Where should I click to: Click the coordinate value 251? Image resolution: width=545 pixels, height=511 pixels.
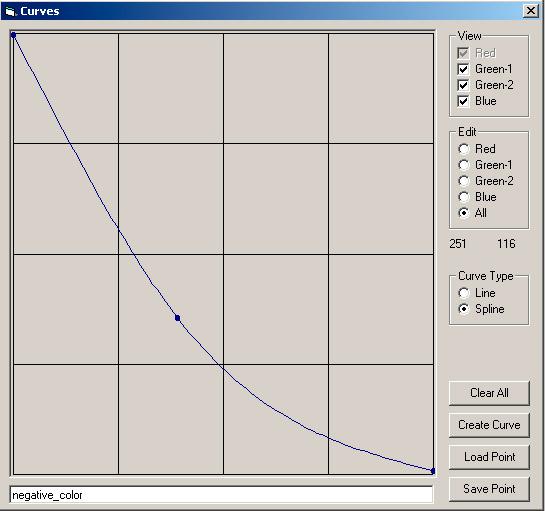click(457, 244)
